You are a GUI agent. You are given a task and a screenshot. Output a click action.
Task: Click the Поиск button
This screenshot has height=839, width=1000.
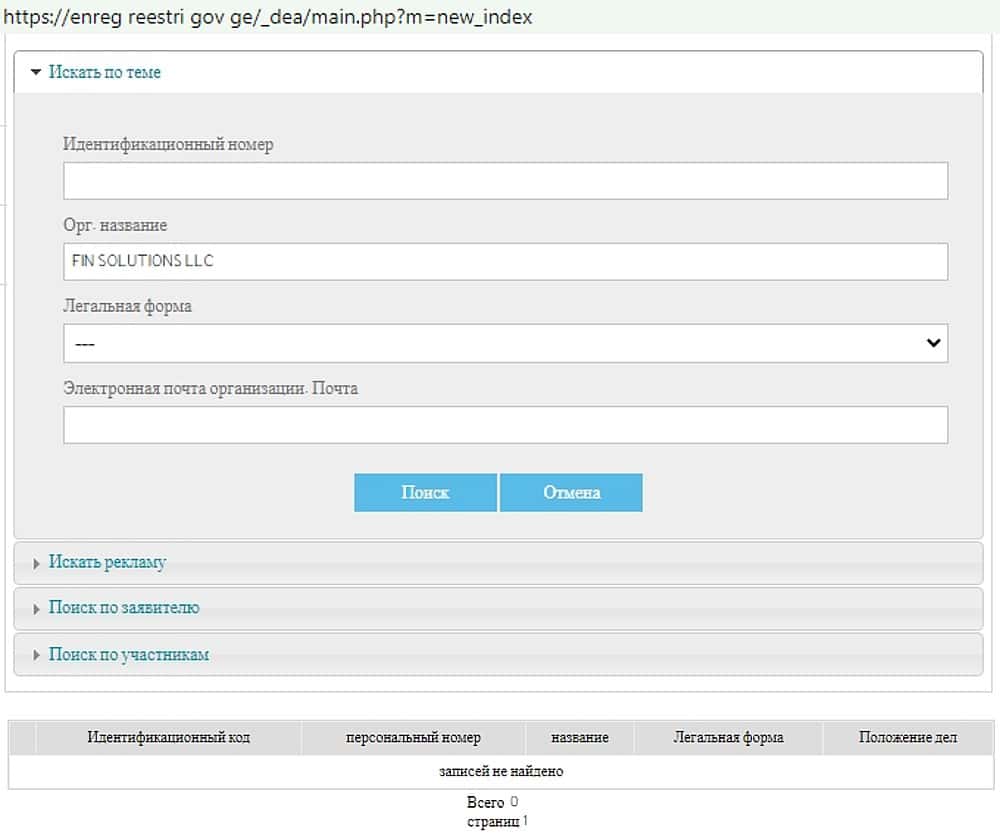click(x=425, y=492)
